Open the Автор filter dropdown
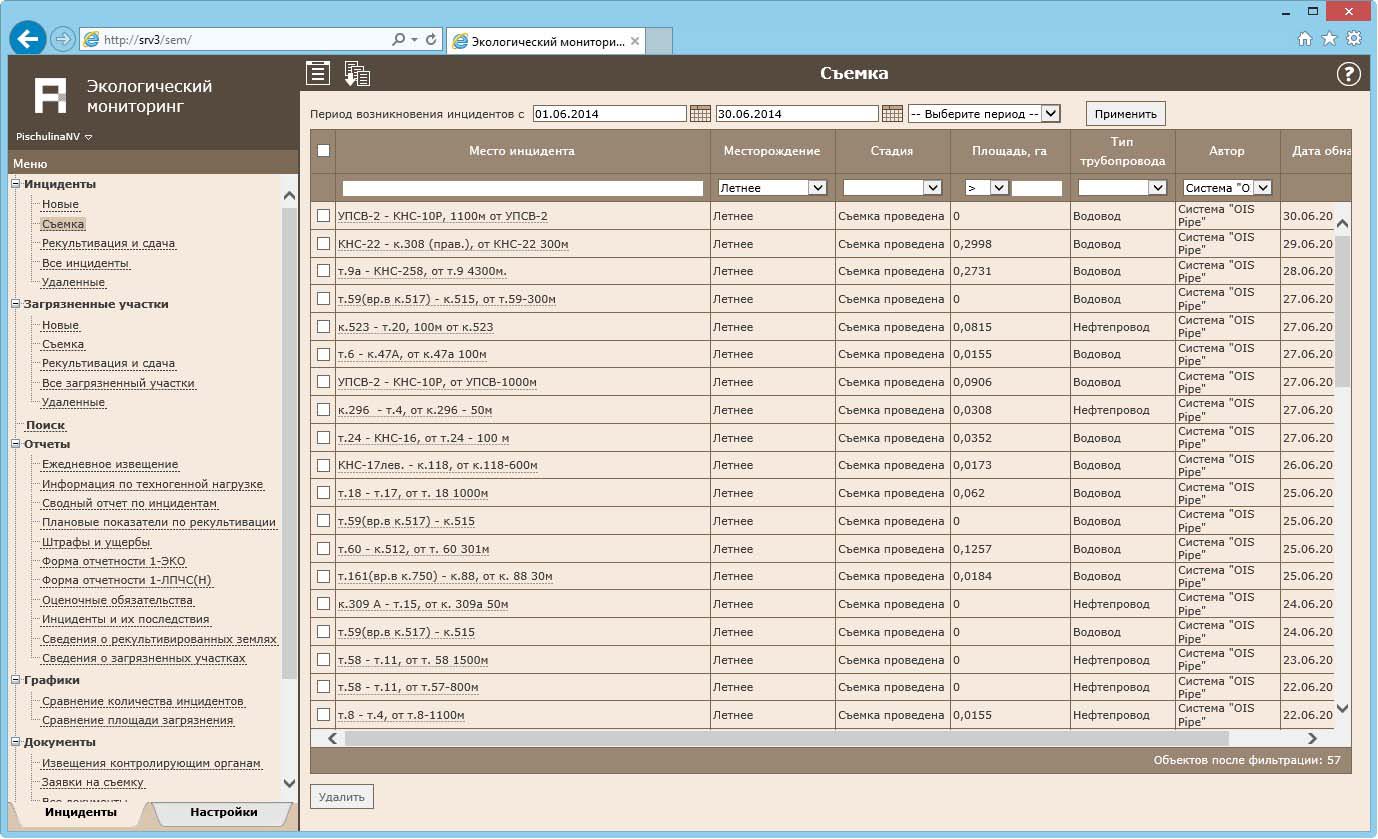 pos(1227,188)
